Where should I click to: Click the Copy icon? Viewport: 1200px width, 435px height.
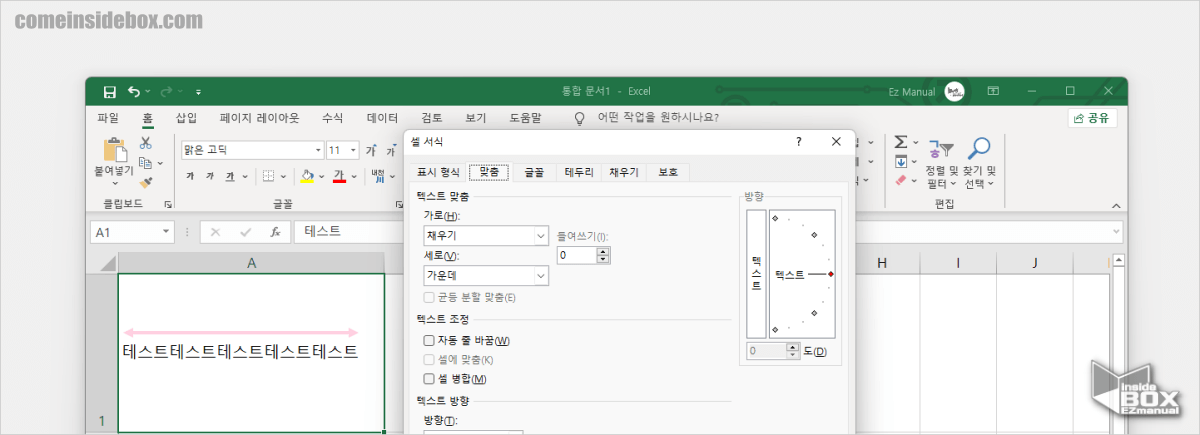pos(146,163)
